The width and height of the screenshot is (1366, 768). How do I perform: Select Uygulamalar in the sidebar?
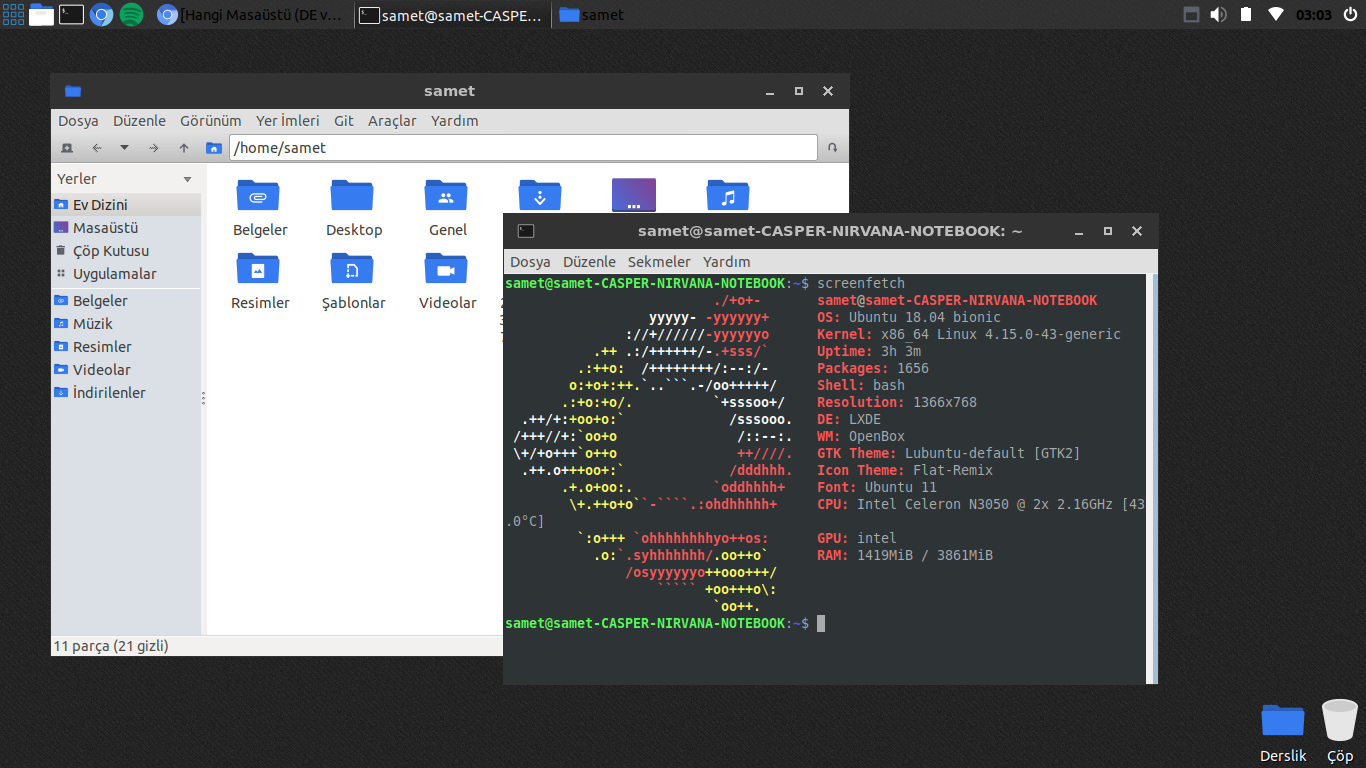[x=126, y=274]
